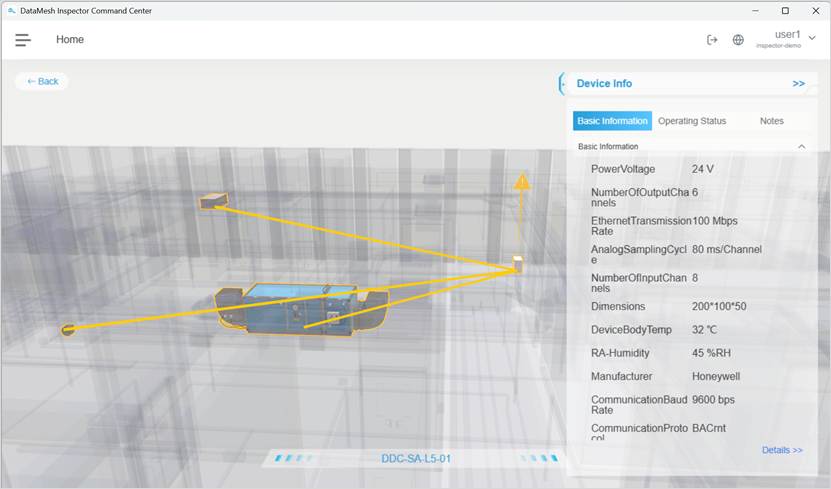
Task: Collapse Device Info panel with double arrows
Action: (x=798, y=84)
